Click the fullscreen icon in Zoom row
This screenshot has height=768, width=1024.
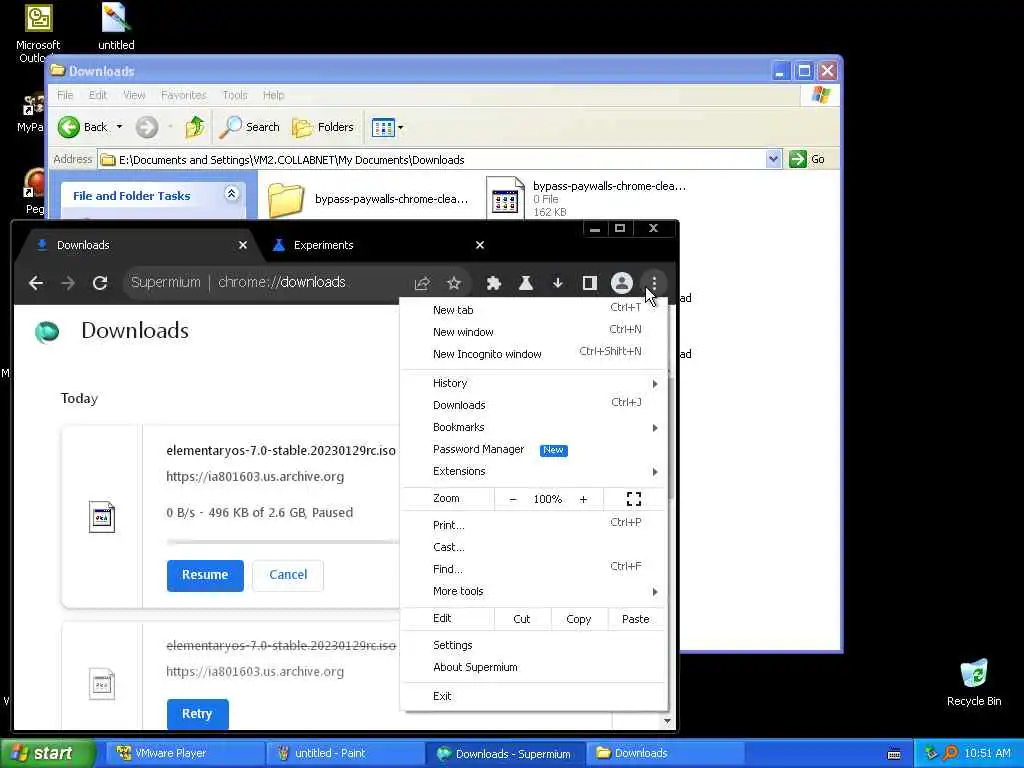633,499
